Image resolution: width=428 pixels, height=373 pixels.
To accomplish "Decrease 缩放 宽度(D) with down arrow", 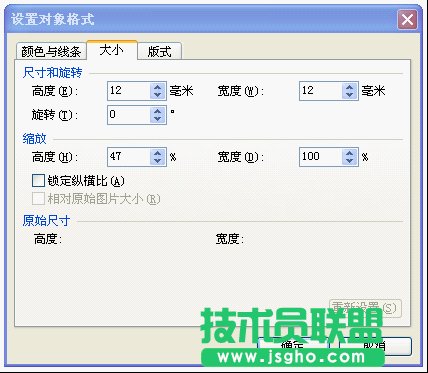I will coord(350,161).
